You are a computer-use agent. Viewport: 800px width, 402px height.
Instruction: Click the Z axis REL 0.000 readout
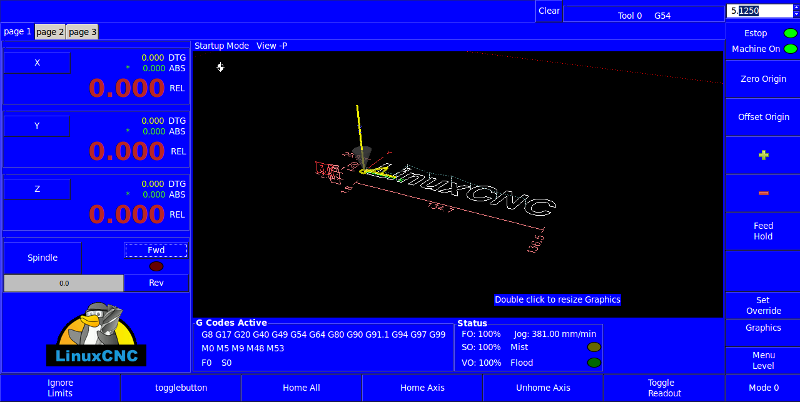point(127,215)
